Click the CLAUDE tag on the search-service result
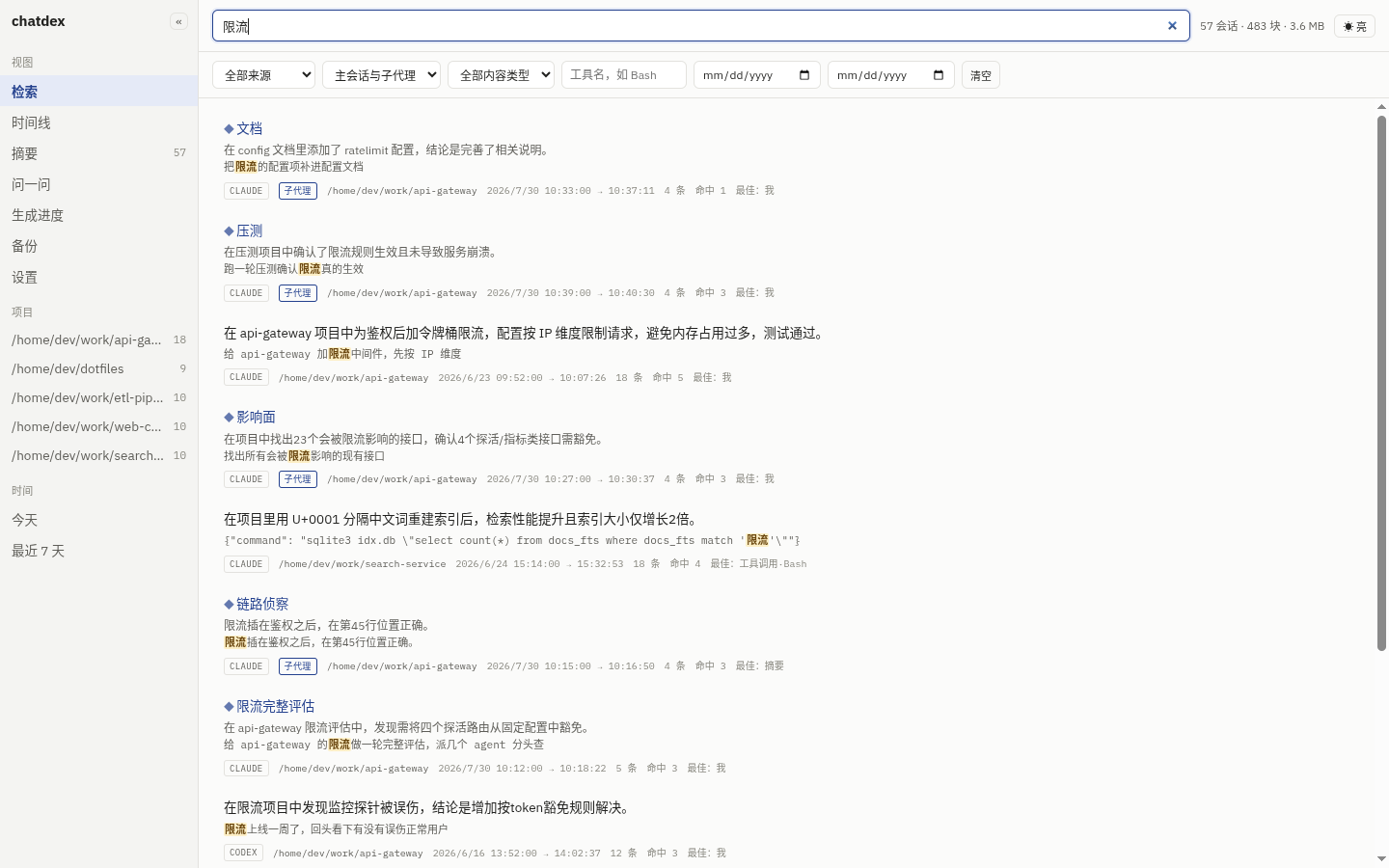1389x868 pixels. coord(246,564)
